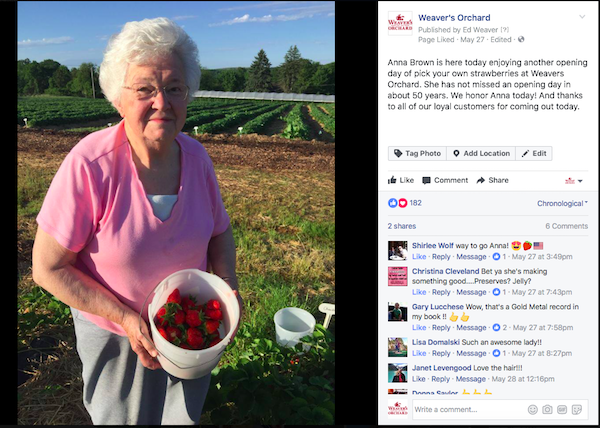Screen dimensions: 600x428
Task: Change comment sorting from Chronological
Action: tap(562, 203)
